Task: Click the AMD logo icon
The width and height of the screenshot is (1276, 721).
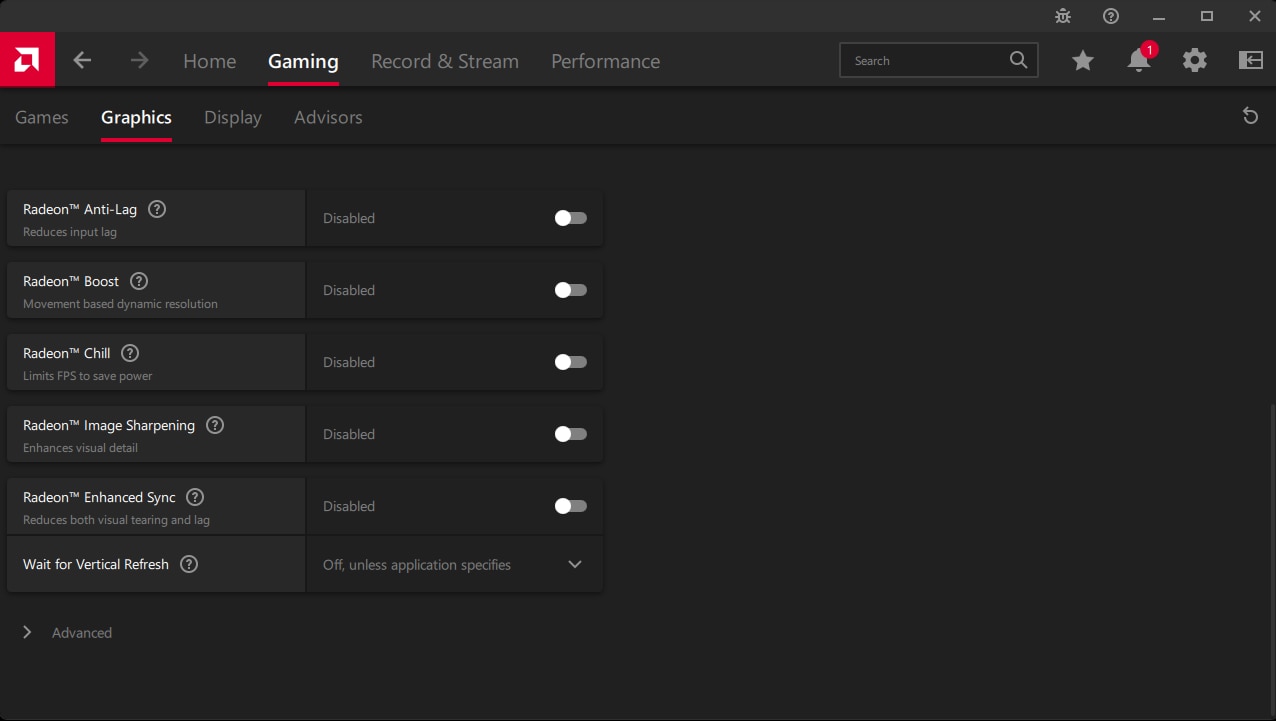Action: [x=27, y=60]
